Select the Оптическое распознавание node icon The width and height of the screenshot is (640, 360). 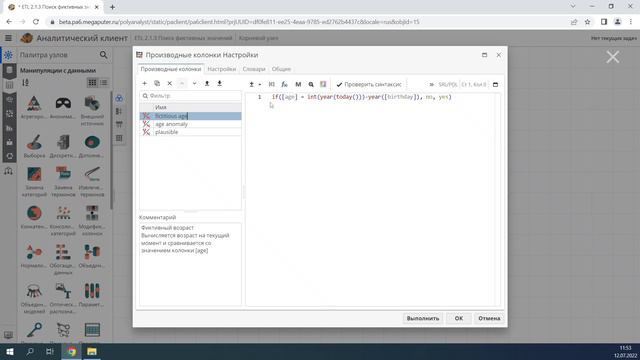click(63, 291)
